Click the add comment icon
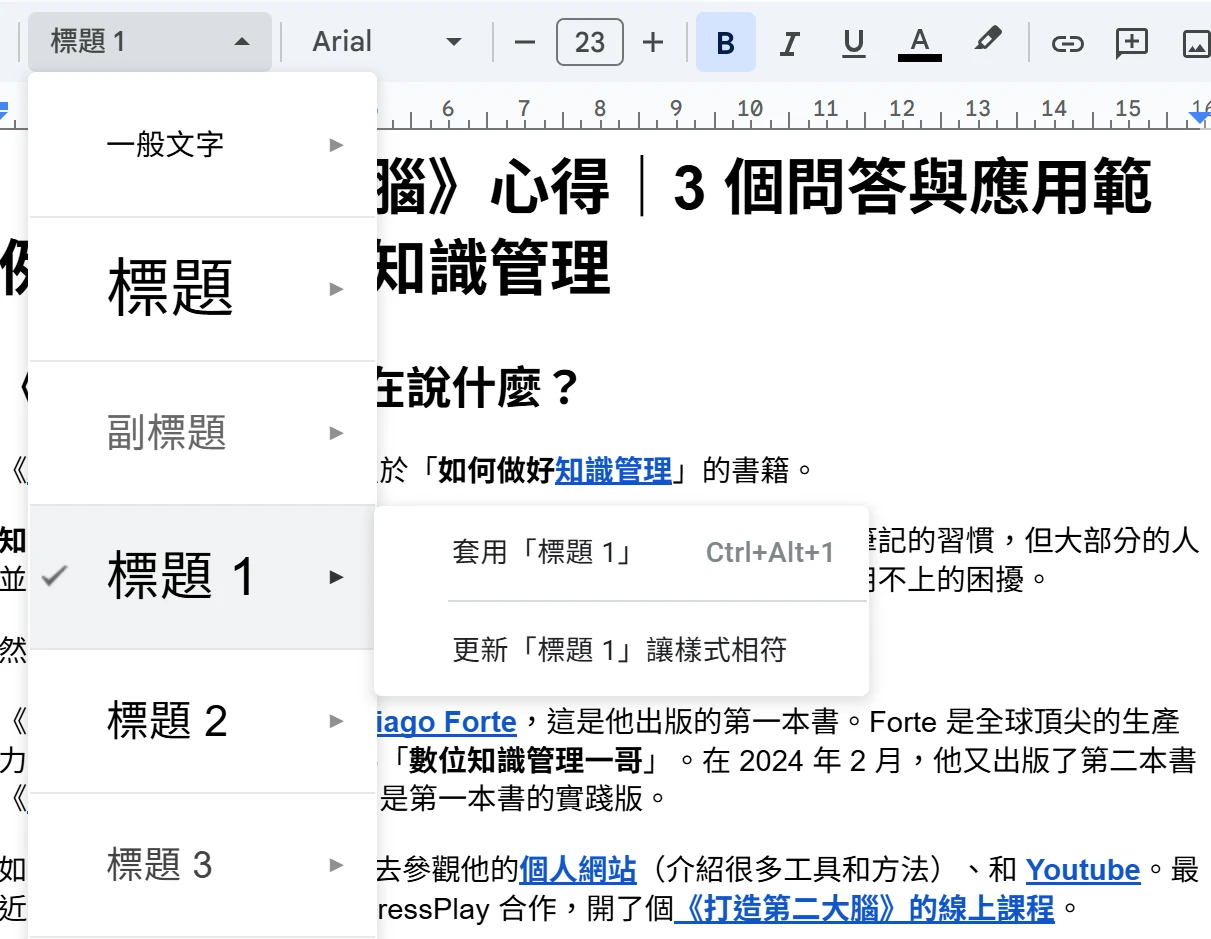This screenshot has height=939, width=1211. [x=1131, y=42]
